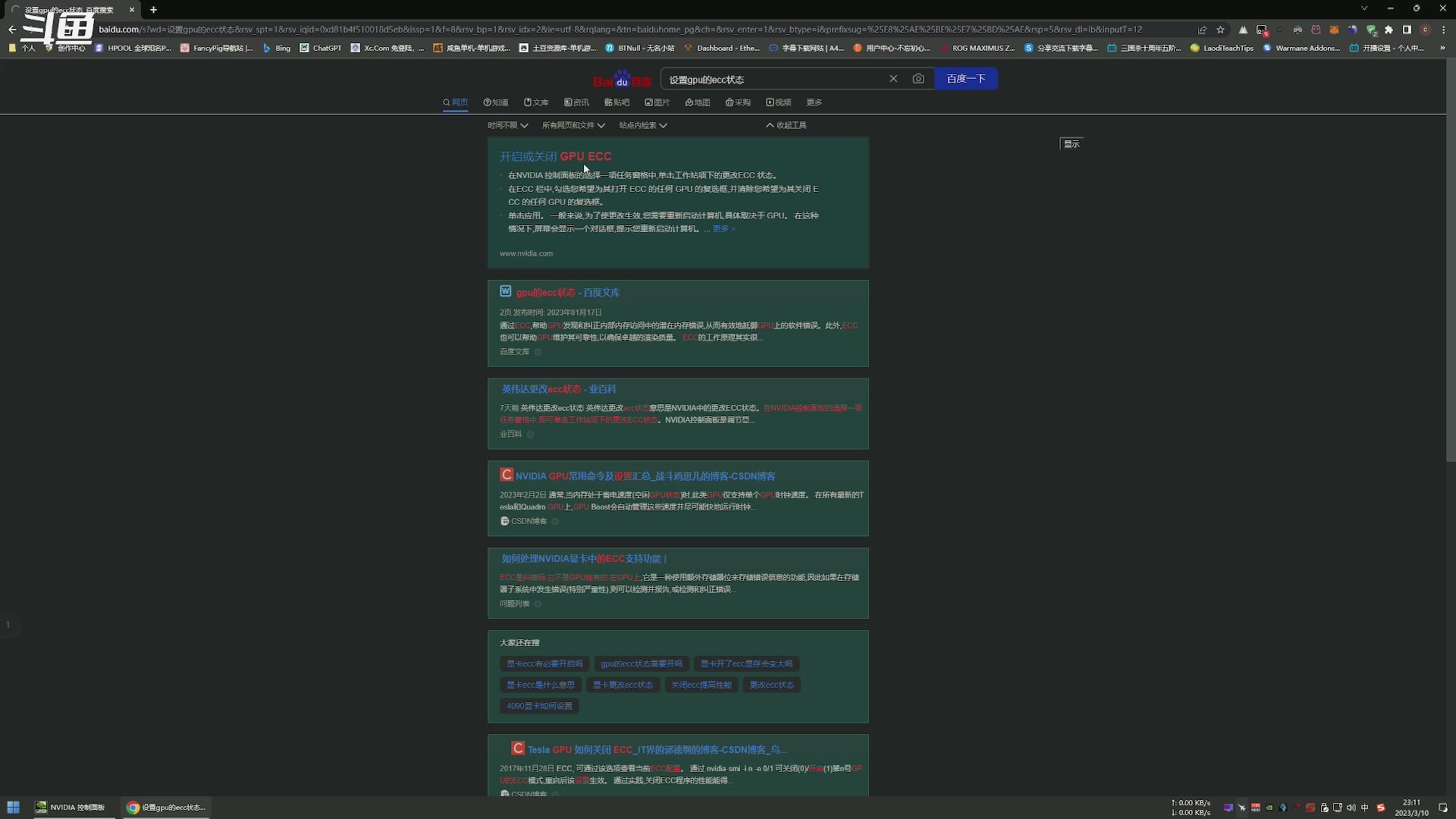Toggle the browser side panel icon

click(x=1407, y=30)
